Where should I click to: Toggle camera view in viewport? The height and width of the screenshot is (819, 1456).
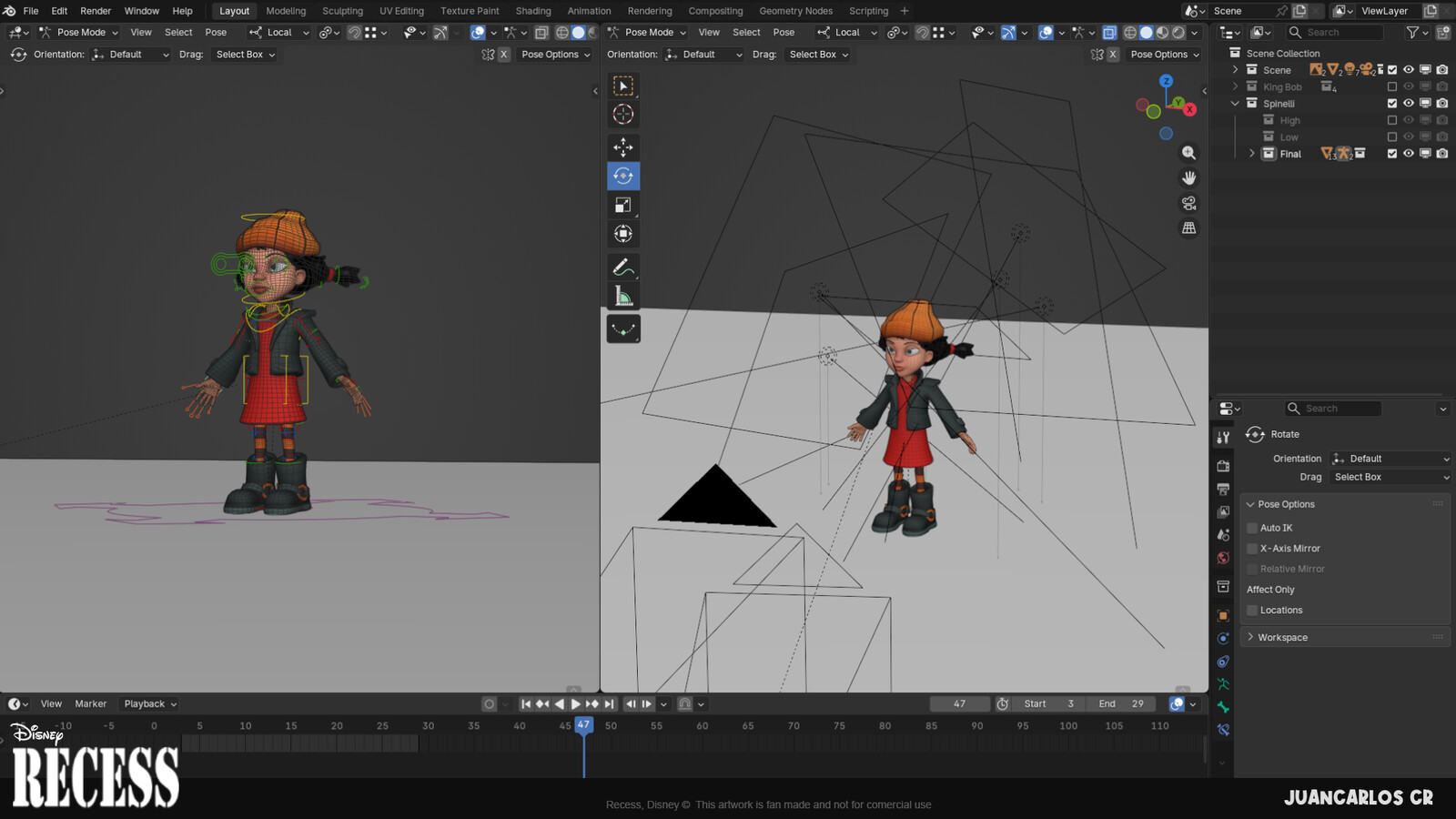(1188, 203)
